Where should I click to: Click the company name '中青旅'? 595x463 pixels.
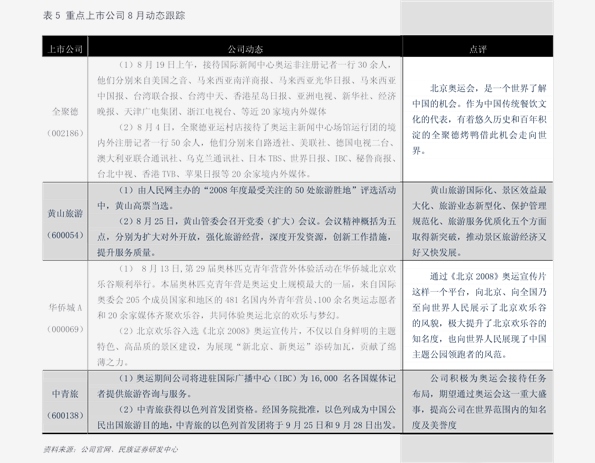65,394
